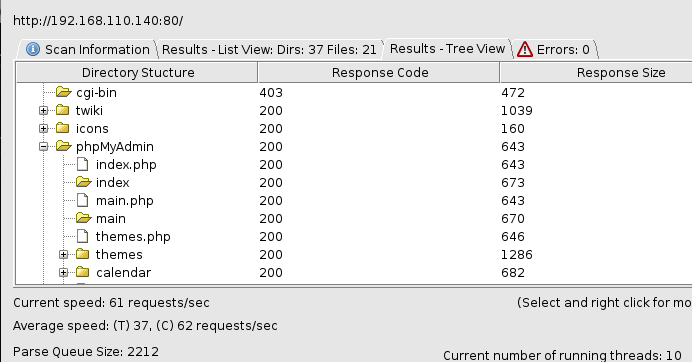
Task: Click the calendar folder icon
Action: coord(83,272)
